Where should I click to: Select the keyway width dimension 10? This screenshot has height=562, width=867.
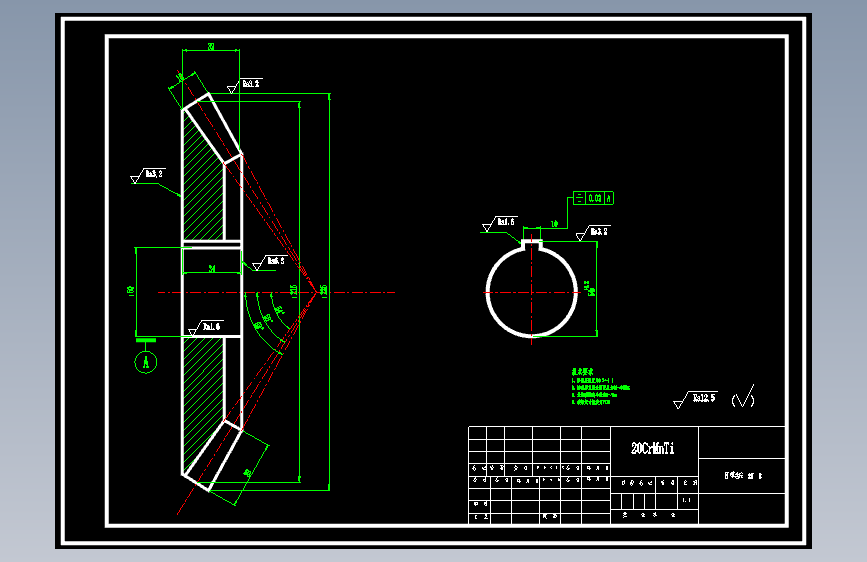[554, 223]
